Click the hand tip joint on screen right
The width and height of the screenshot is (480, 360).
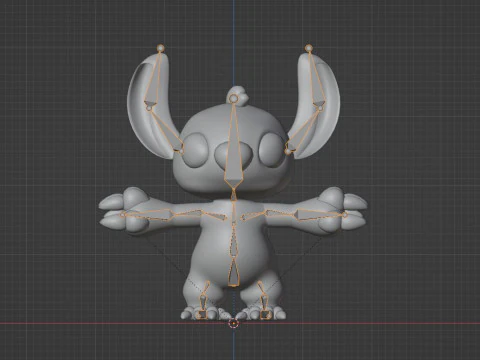[x=345, y=214]
